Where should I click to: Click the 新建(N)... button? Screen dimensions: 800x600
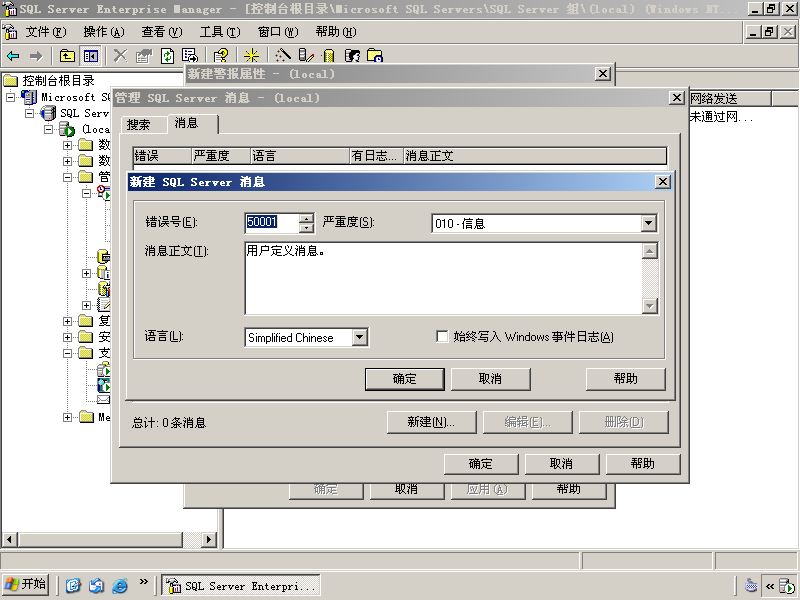[x=431, y=422]
